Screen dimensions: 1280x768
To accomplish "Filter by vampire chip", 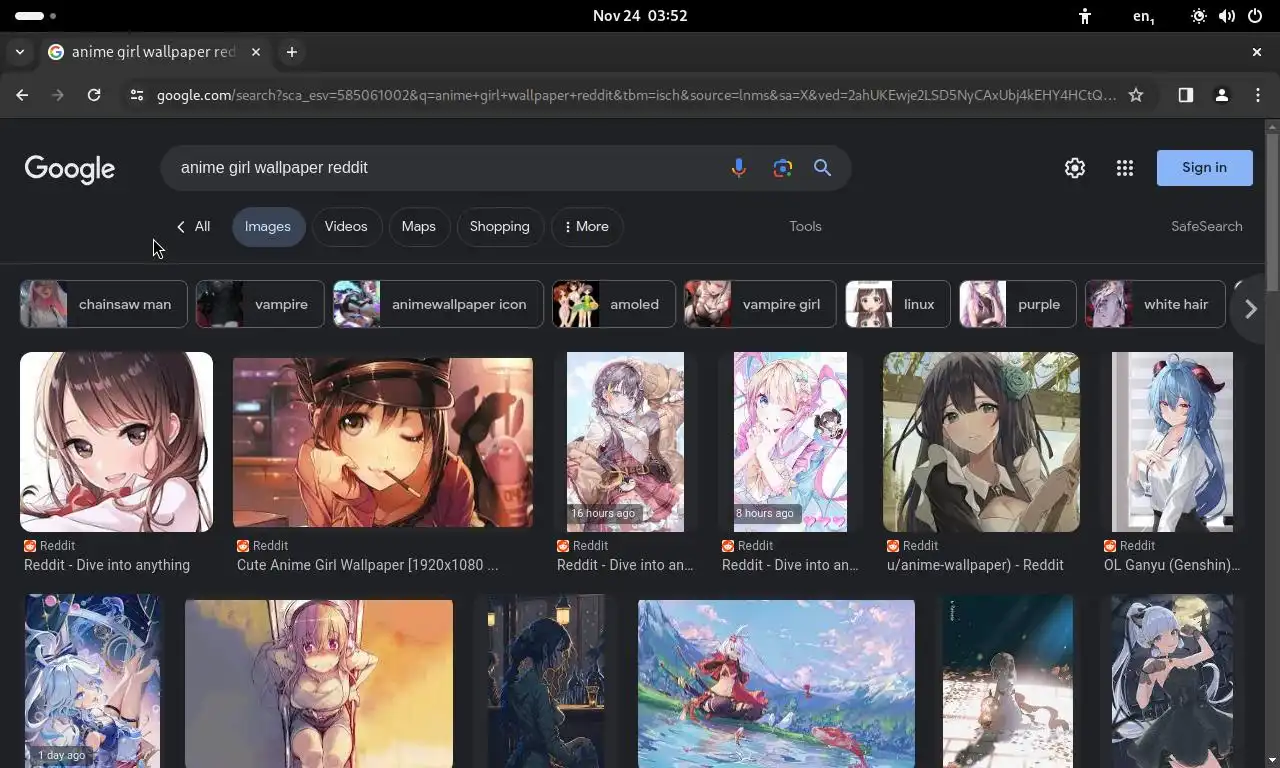I will point(260,304).
